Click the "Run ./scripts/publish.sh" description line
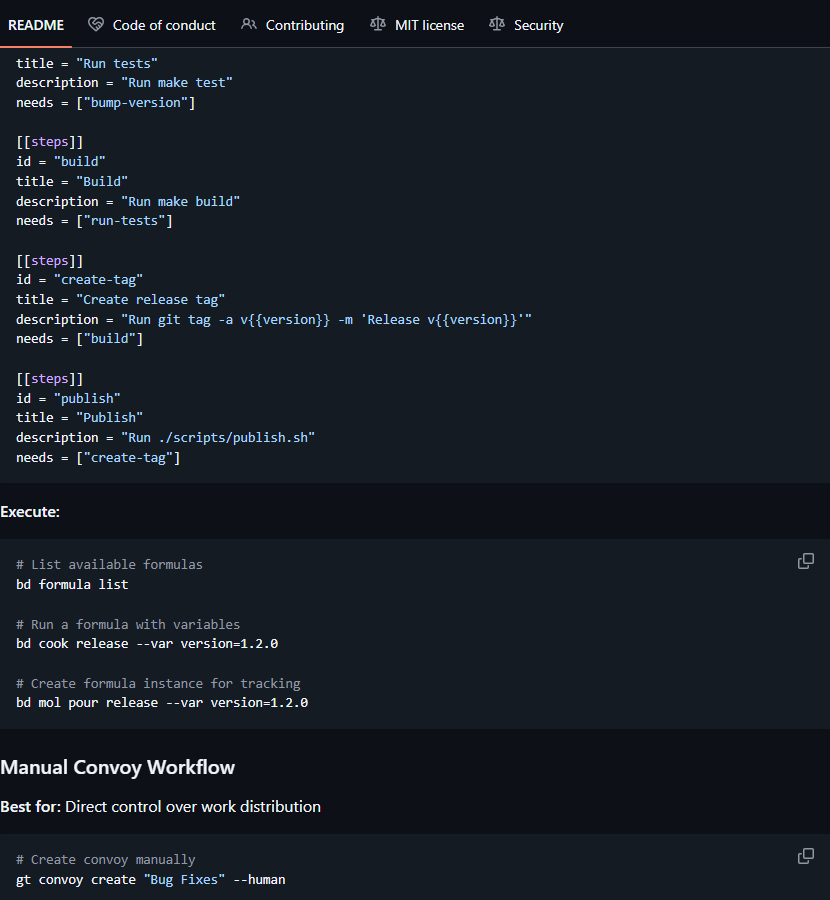The width and height of the screenshot is (830, 900). (x=165, y=438)
